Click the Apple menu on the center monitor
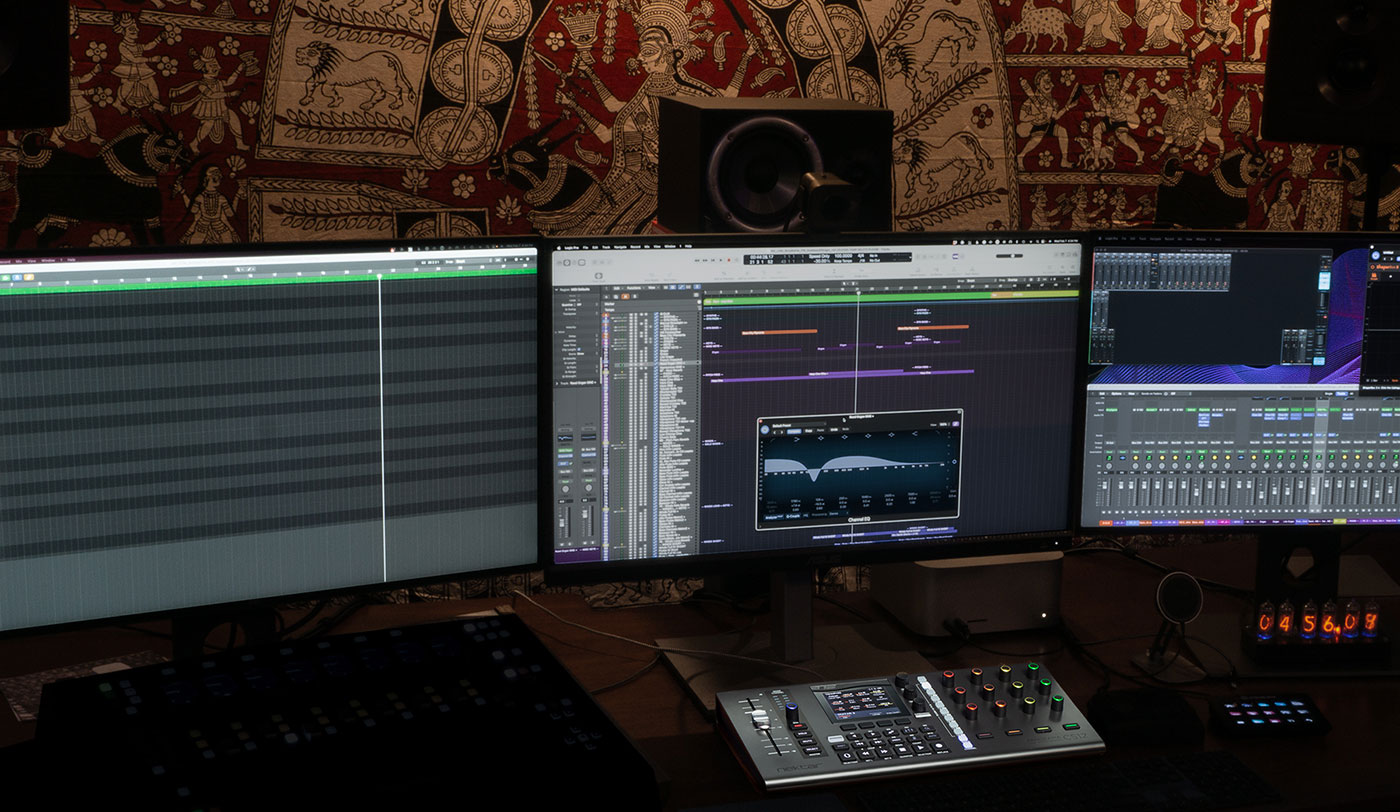 point(559,248)
